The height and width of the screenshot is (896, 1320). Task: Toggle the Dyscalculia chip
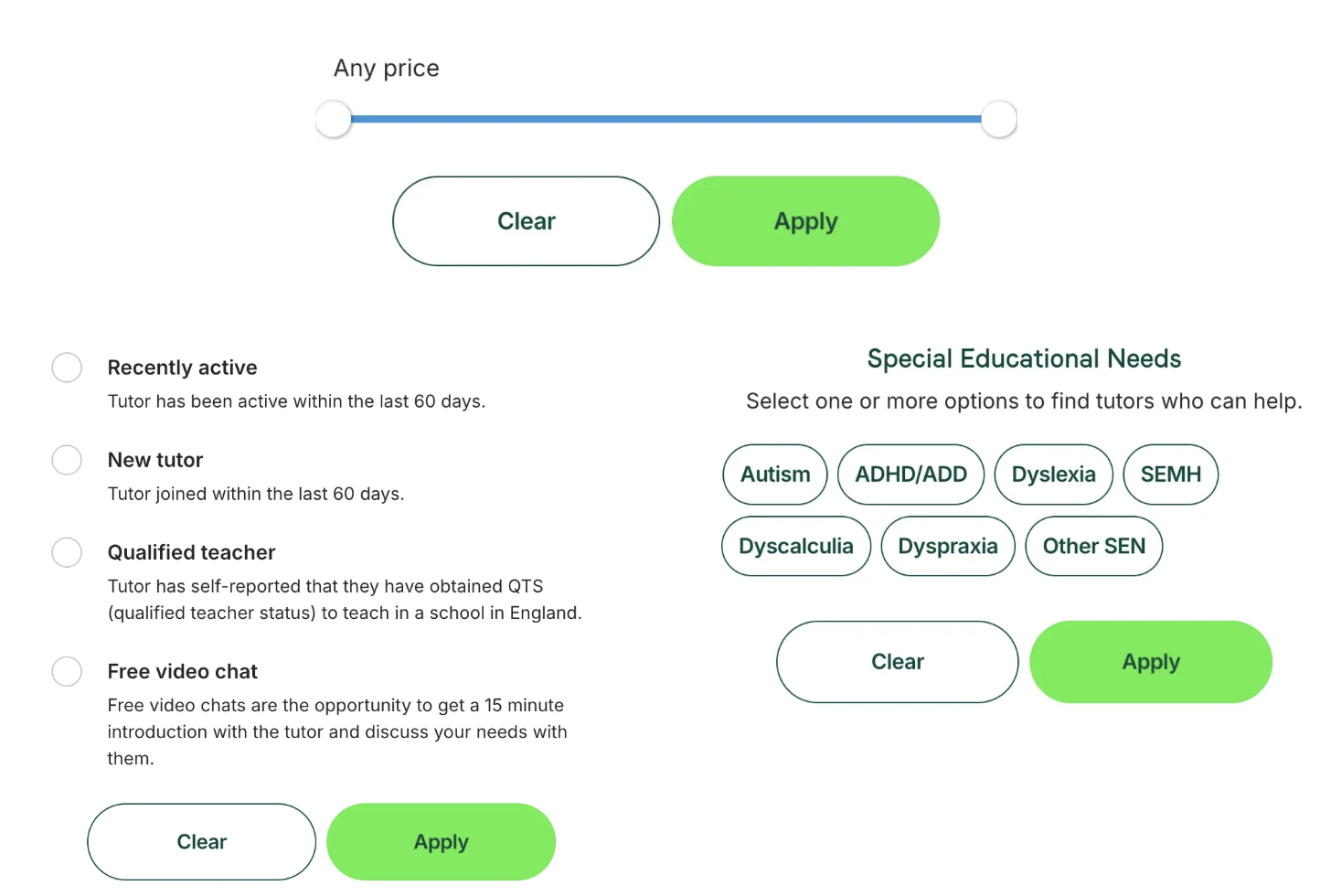click(796, 547)
